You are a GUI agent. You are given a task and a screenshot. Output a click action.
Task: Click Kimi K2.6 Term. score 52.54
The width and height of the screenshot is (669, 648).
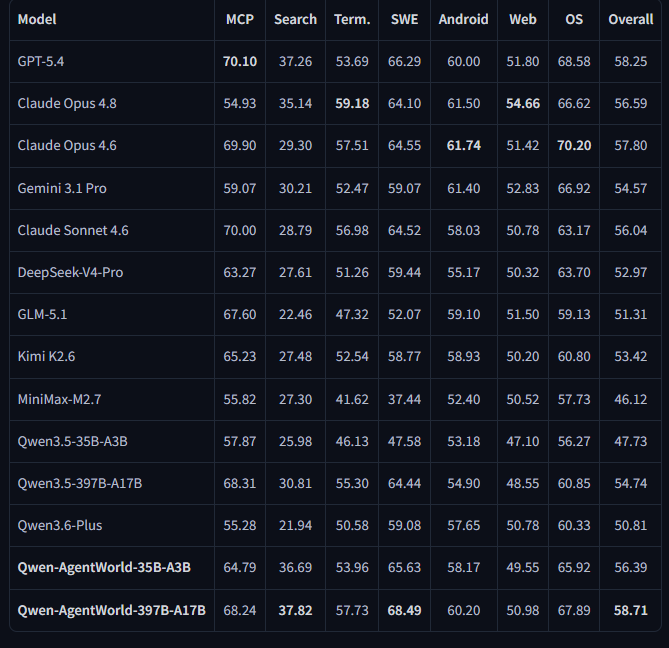[x=352, y=356]
